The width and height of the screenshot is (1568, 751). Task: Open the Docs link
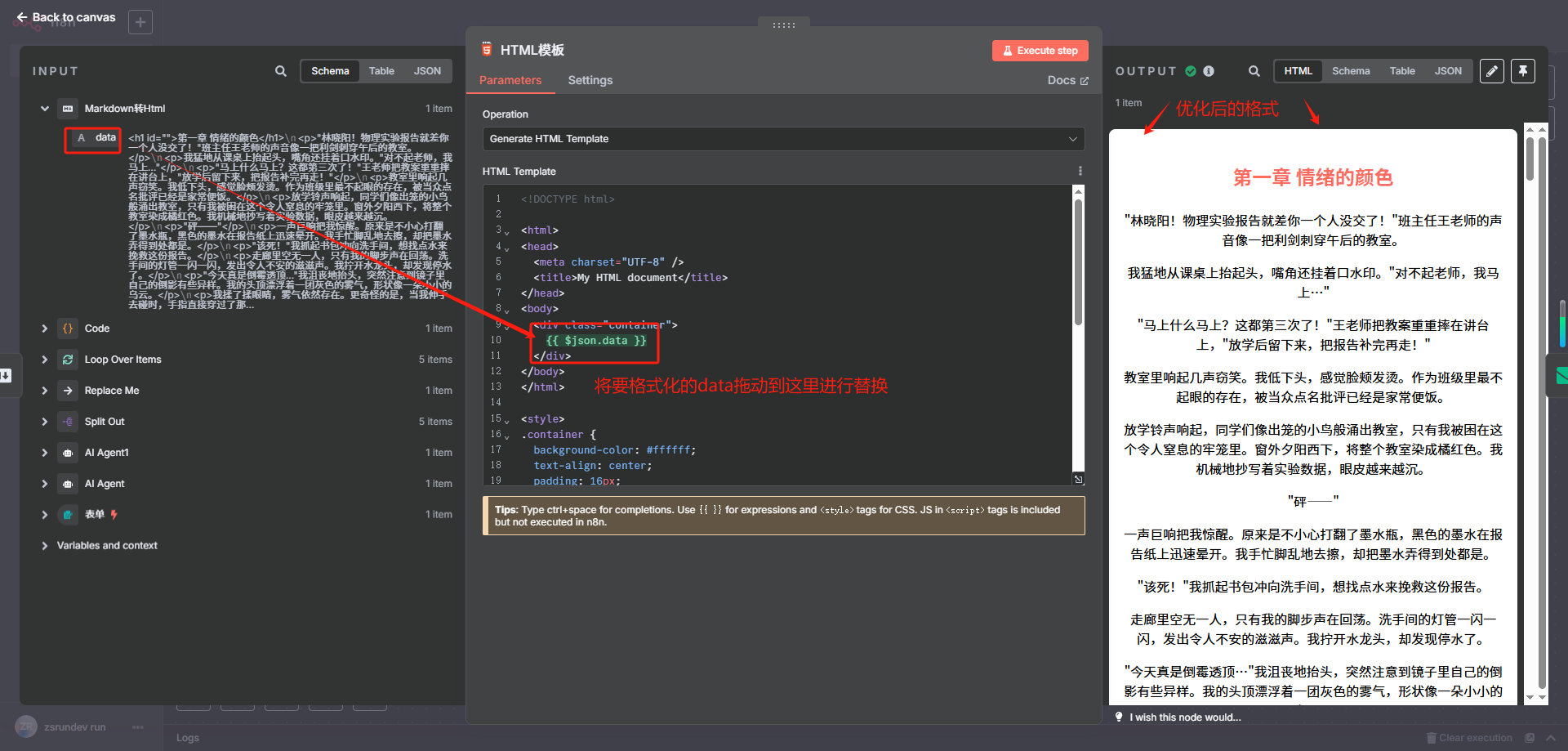[x=1067, y=80]
